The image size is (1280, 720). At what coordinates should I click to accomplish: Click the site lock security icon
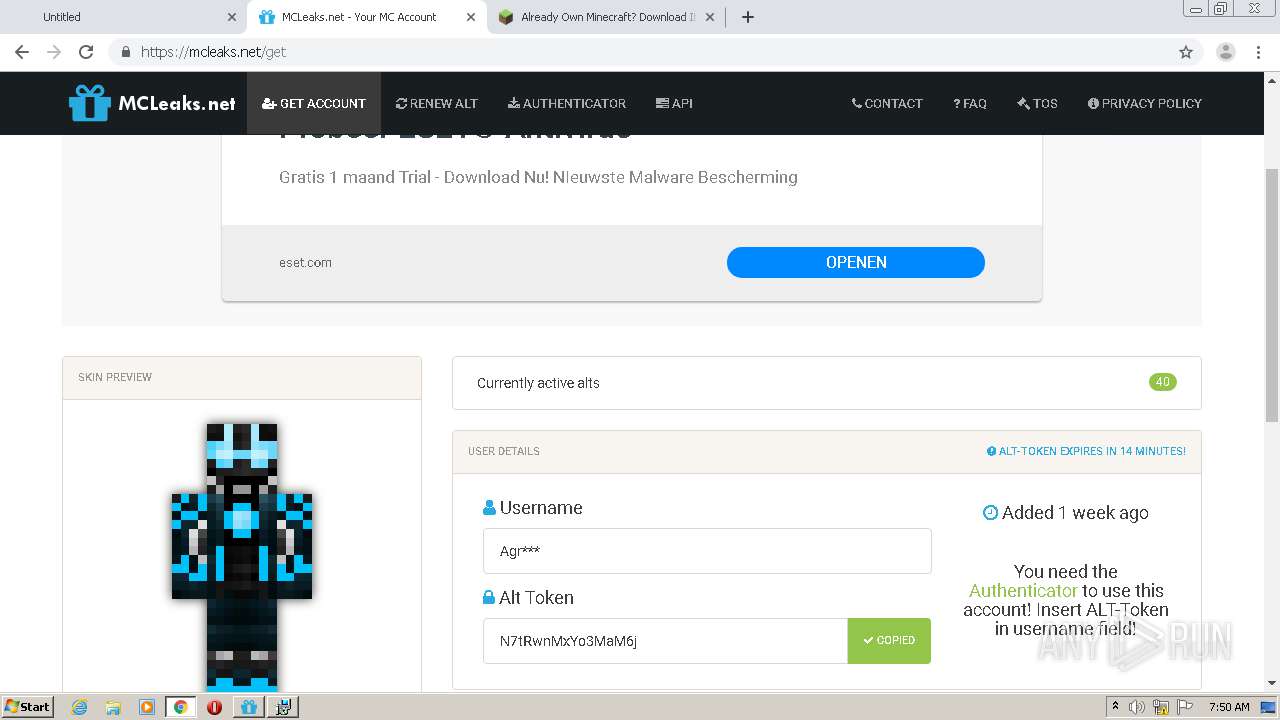tap(125, 52)
